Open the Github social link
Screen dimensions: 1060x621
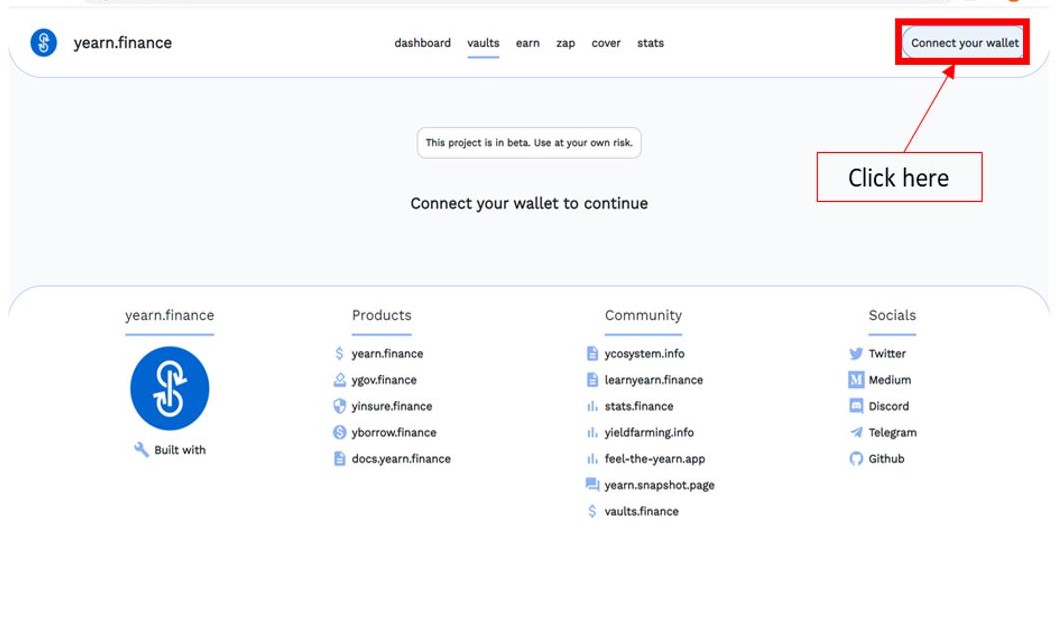pos(886,459)
